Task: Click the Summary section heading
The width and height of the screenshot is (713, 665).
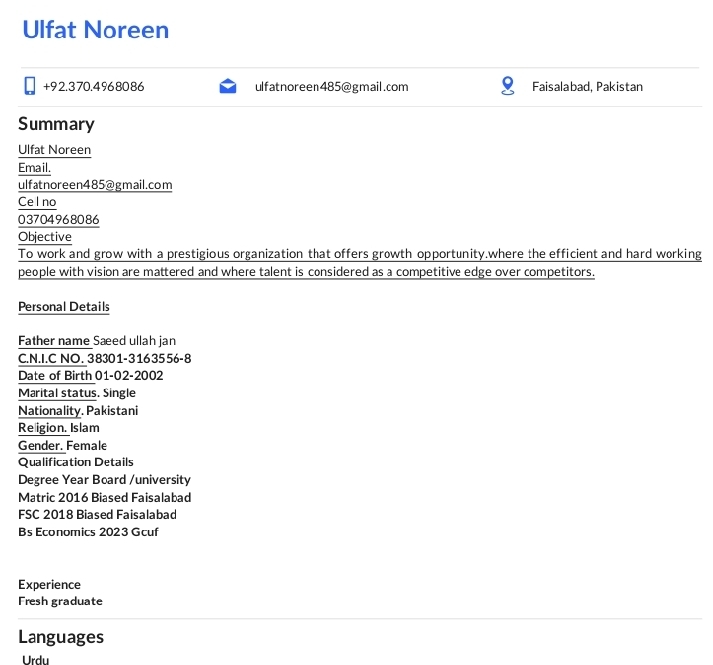Action: pyautogui.click(x=56, y=124)
